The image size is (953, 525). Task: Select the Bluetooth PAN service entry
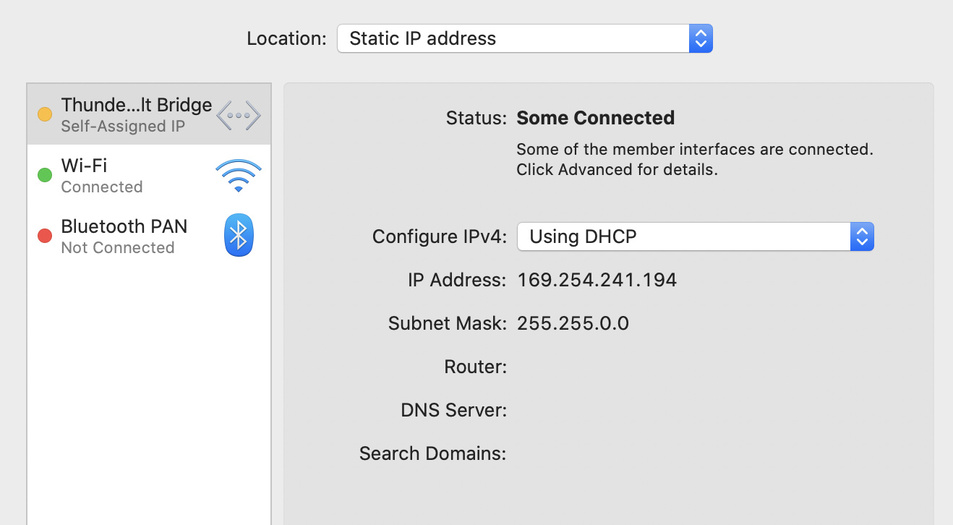pyautogui.click(x=124, y=226)
